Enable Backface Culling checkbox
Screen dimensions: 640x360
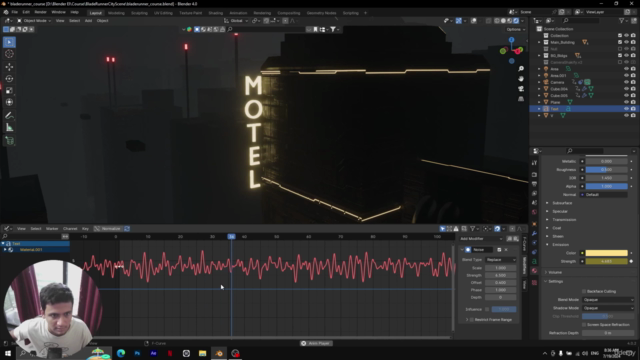tap(584, 291)
